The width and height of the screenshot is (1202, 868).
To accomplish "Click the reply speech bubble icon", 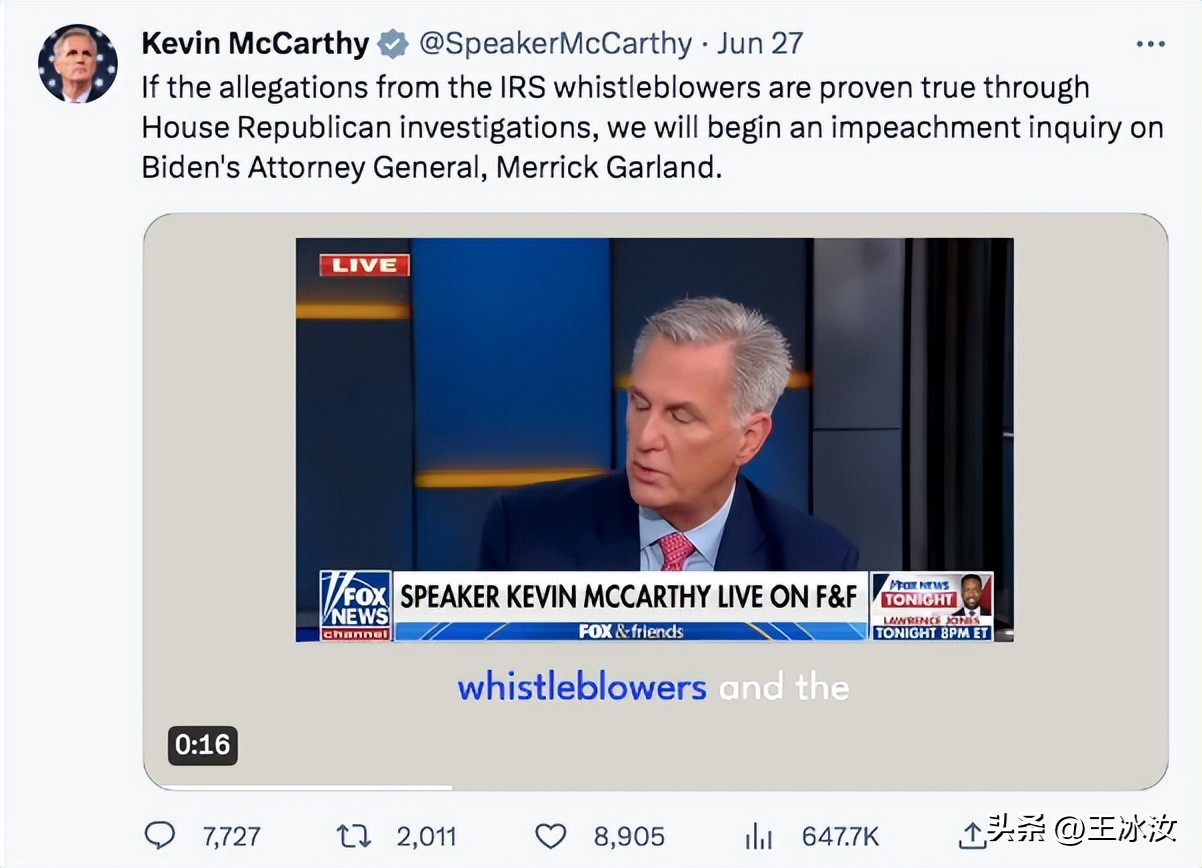I will pyautogui.click(x=160, y=835).
